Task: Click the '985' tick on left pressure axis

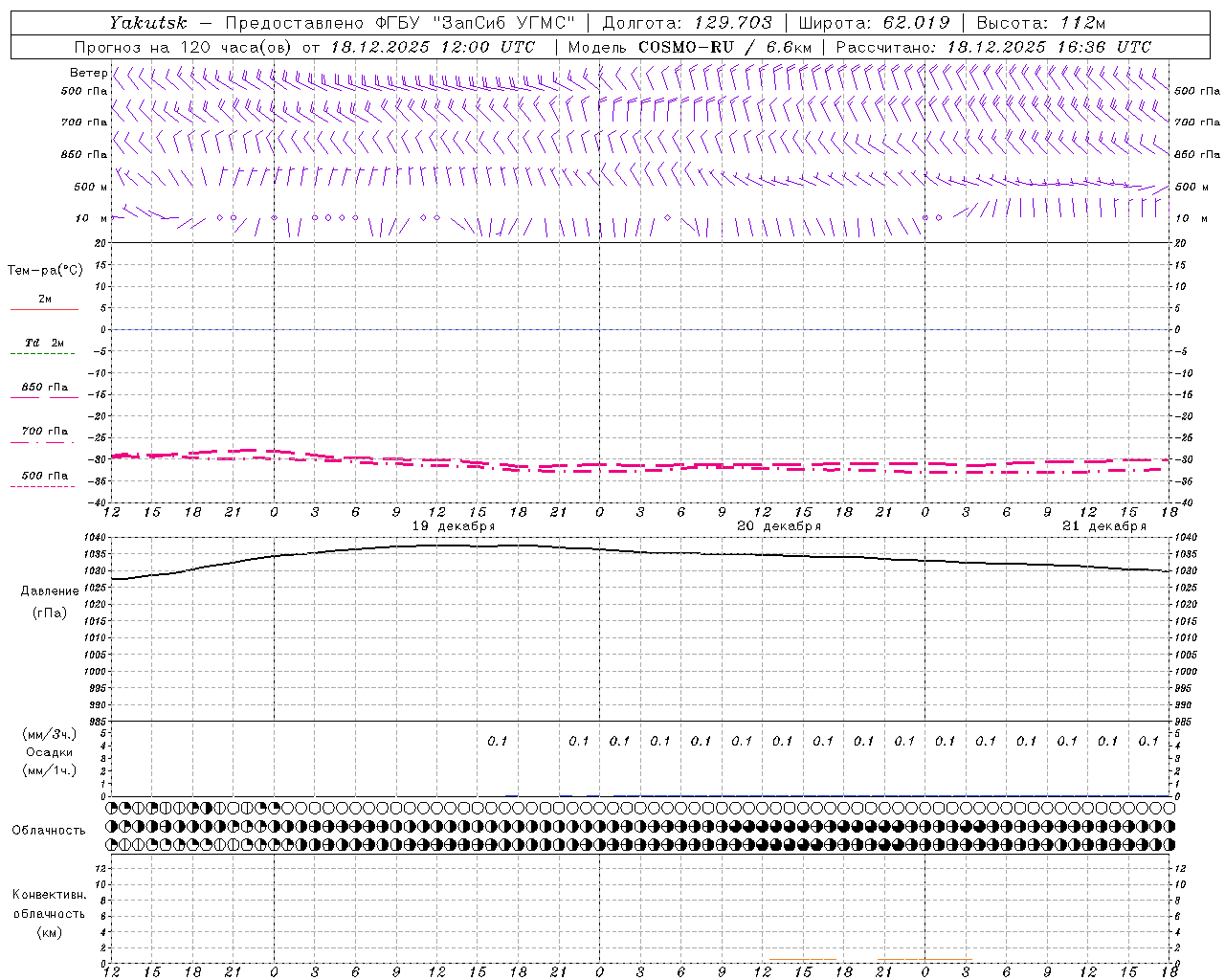Action: point(100,722)
